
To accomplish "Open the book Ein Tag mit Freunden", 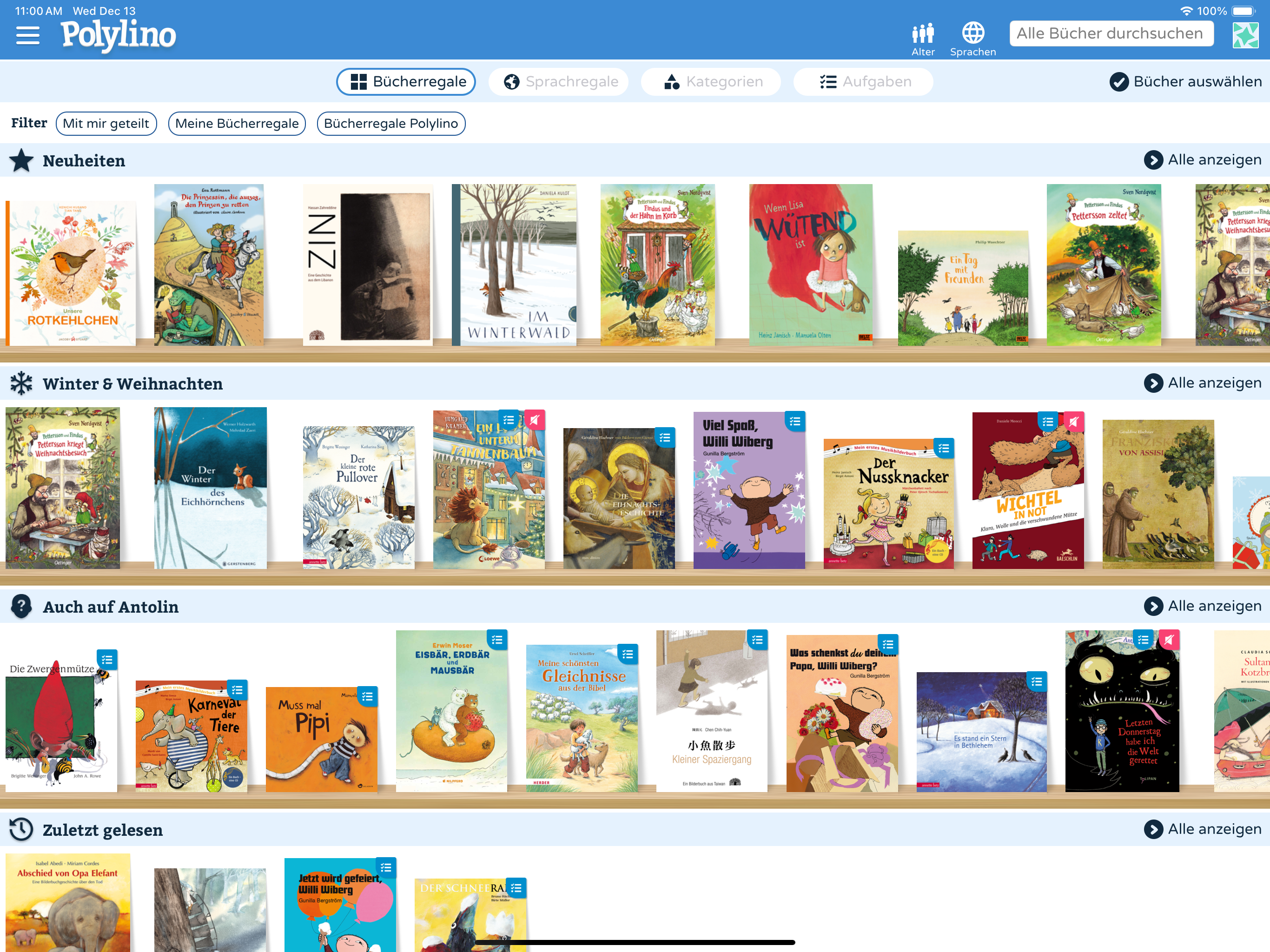I will (x=963, y=288).
